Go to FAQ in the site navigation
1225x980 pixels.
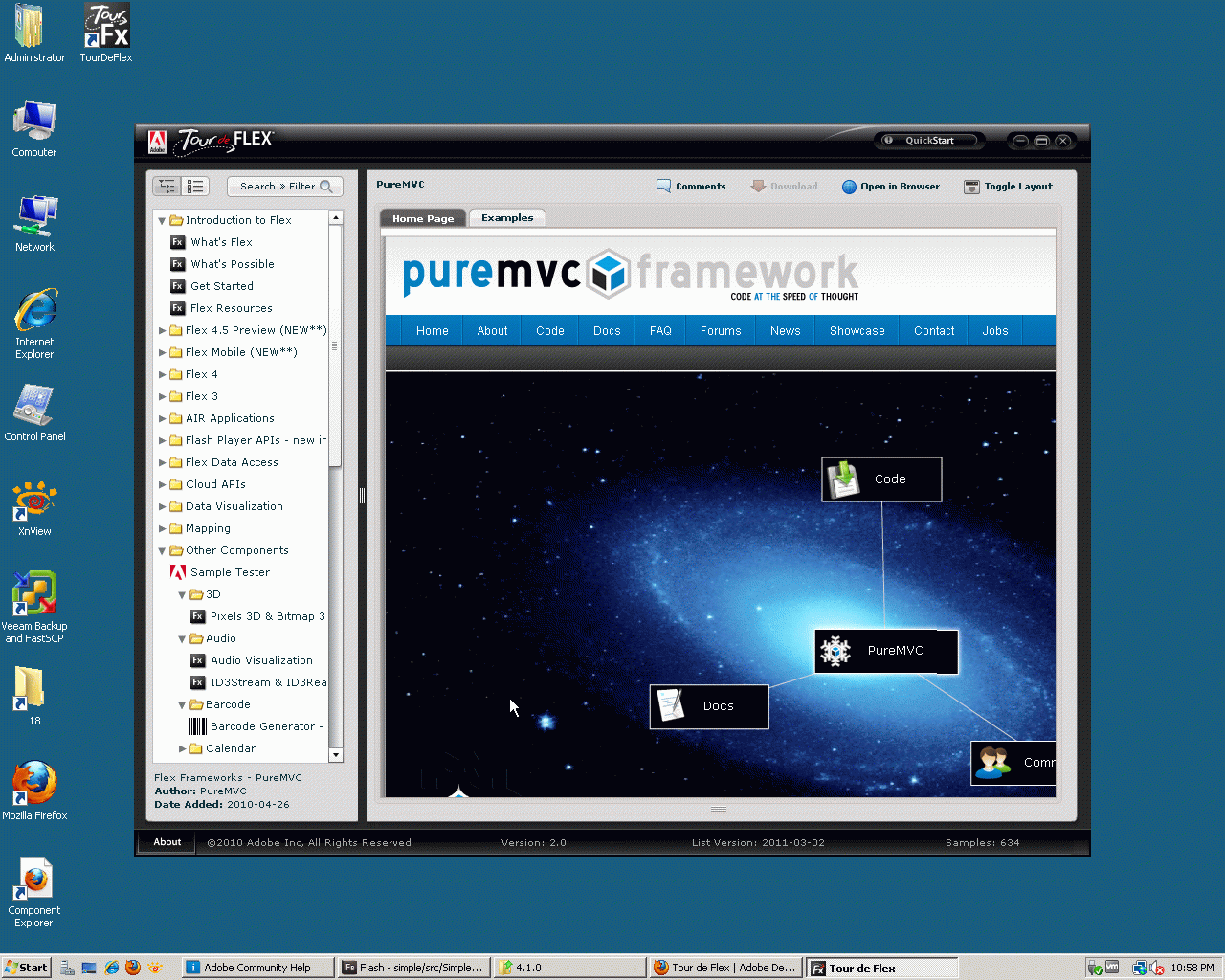pyautogui.click(x=660, y=331)
